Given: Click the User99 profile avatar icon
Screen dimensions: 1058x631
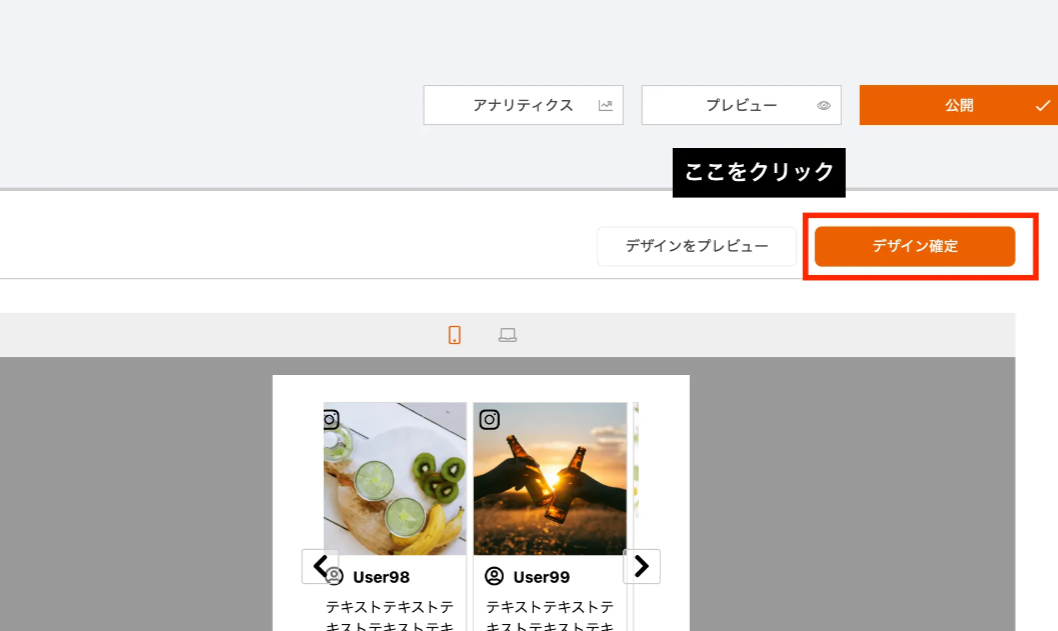Looking at the screenshot, I should 493,576.
